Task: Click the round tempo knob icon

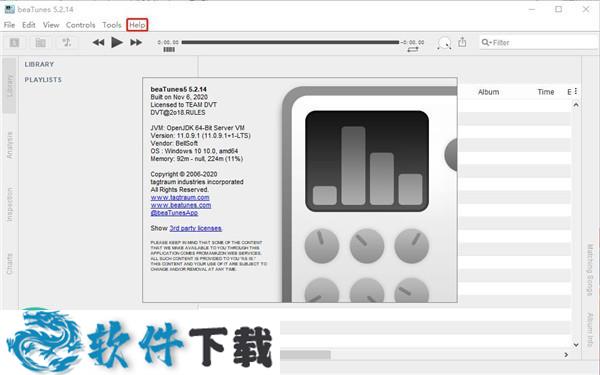Action: point(444,43)
